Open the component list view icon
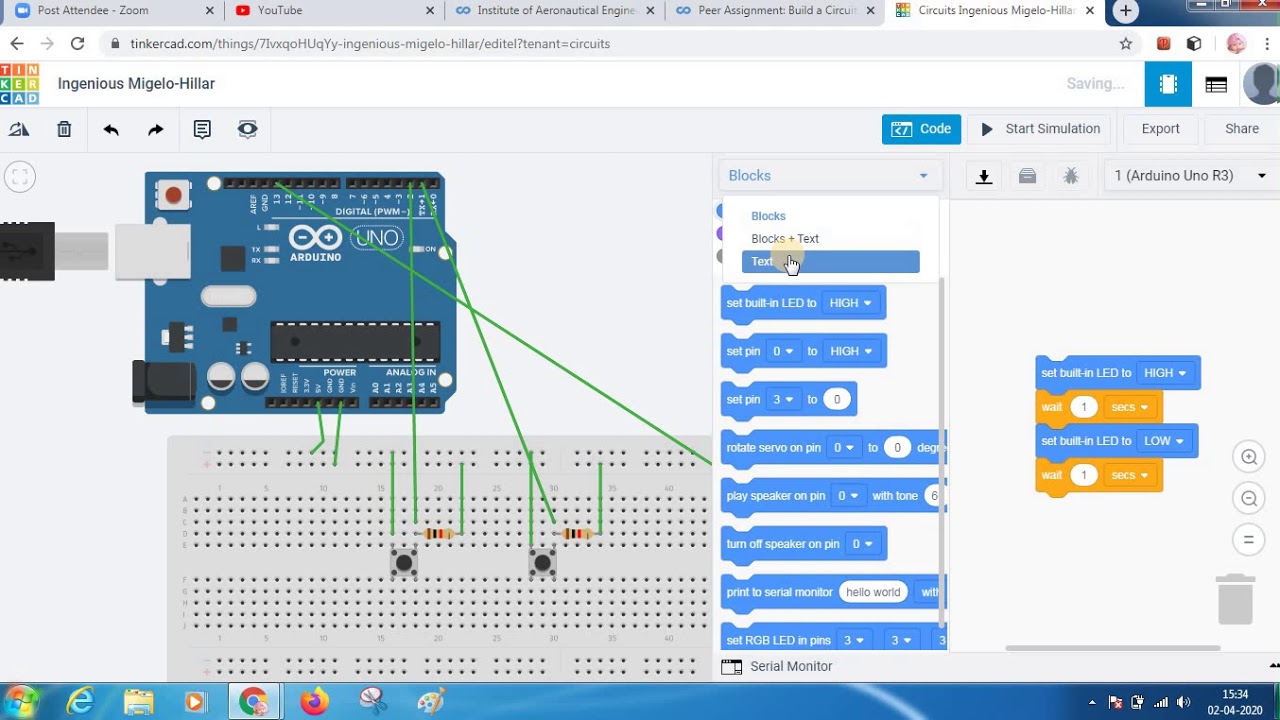Viewport: 1280px width, 720px height. pyautogui.click(x=1216, y=84)
